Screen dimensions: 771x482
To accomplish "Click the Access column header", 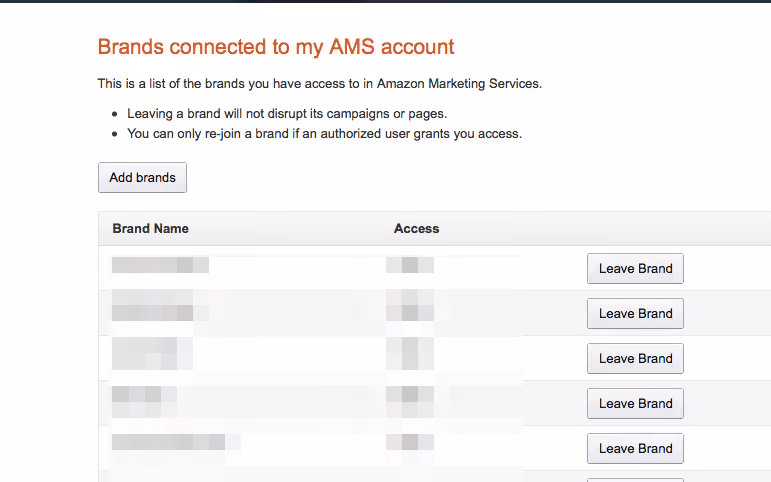I will (416, 229).
